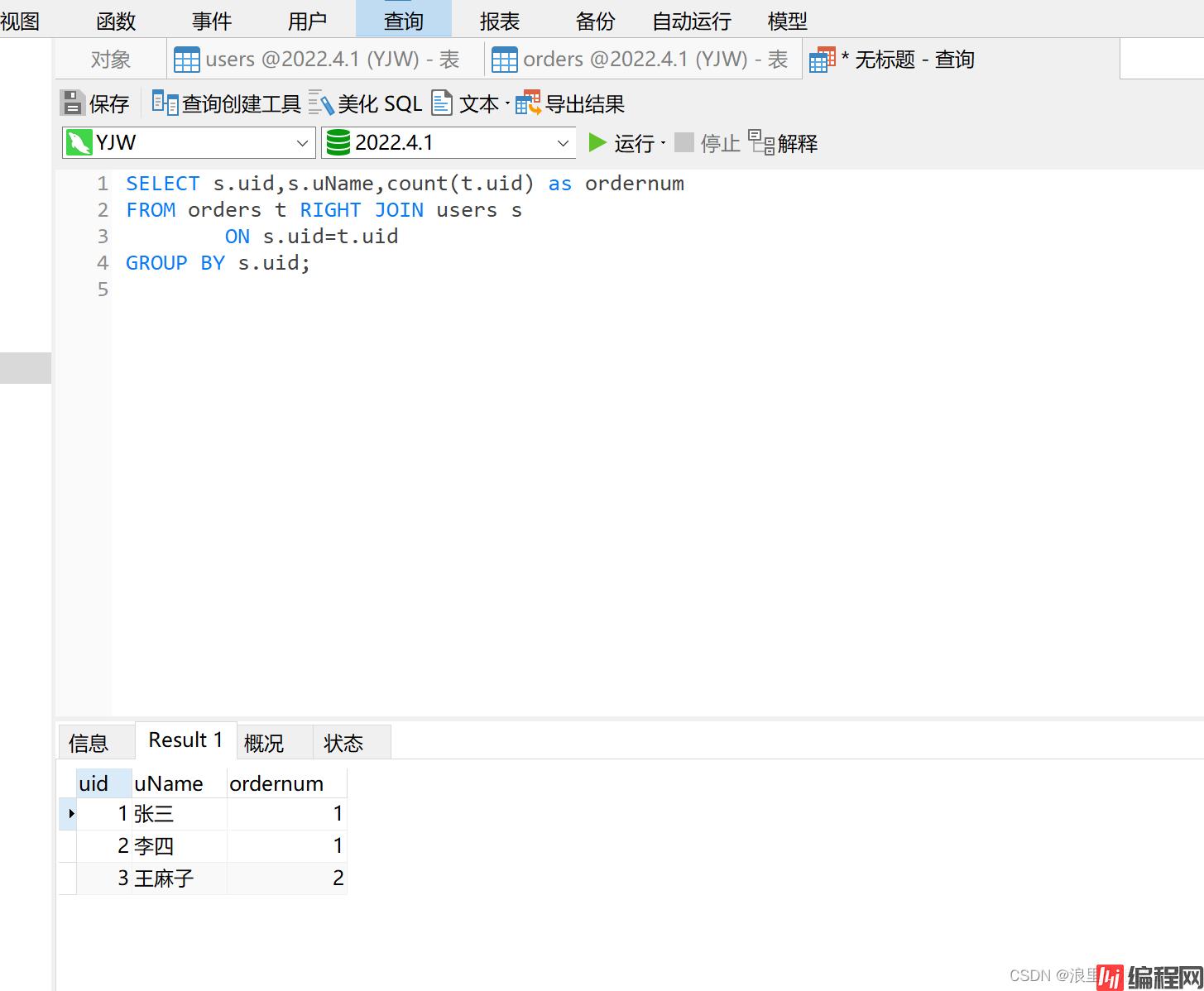Viewport: 1204px width, 991px height.
Task: Click the ordernum value 2 cell
Action: tap(286, 878)
